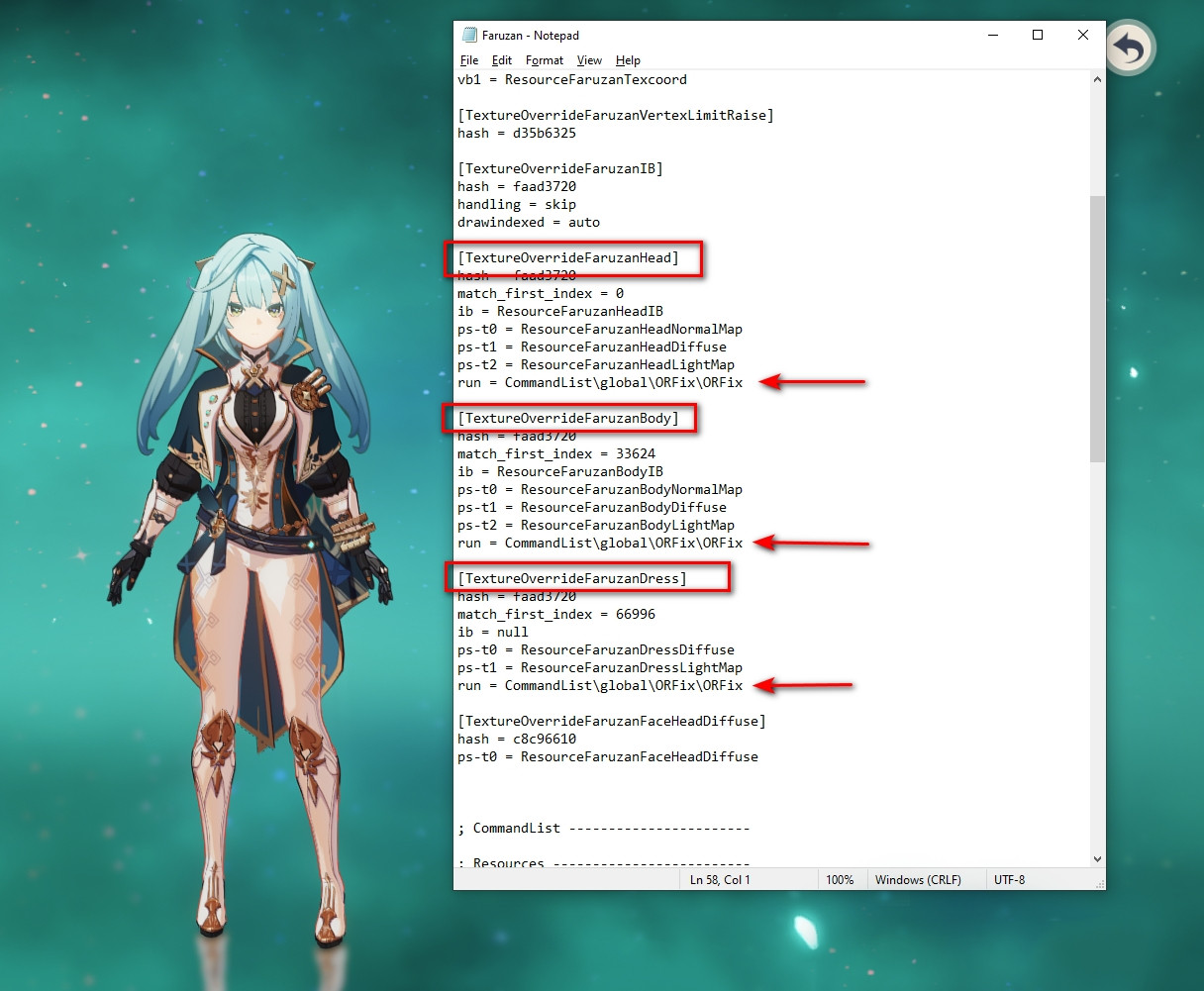Place cursor on the TextureOverrideFaruzanHead line

click(x=568, y=257)
